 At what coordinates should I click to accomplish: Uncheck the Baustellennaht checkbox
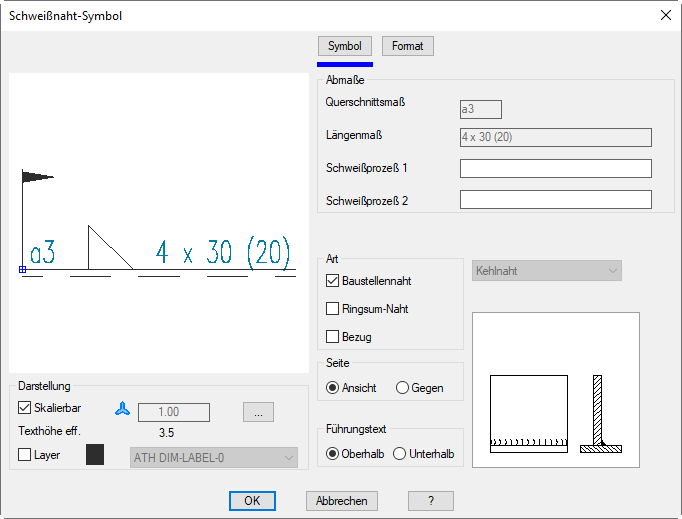[x=334, y=282]
